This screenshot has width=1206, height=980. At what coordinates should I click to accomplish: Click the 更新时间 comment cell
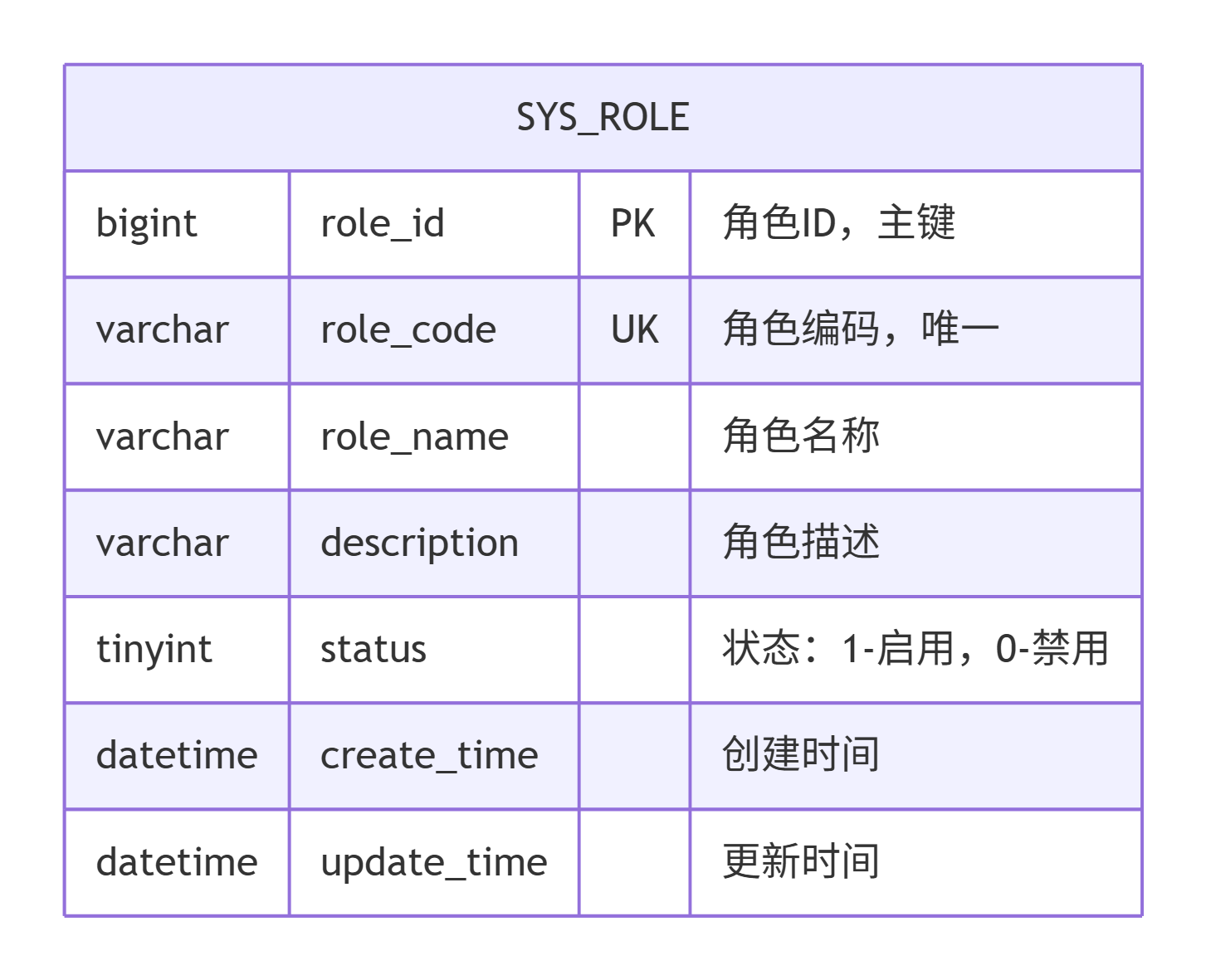tap(916, 863)
